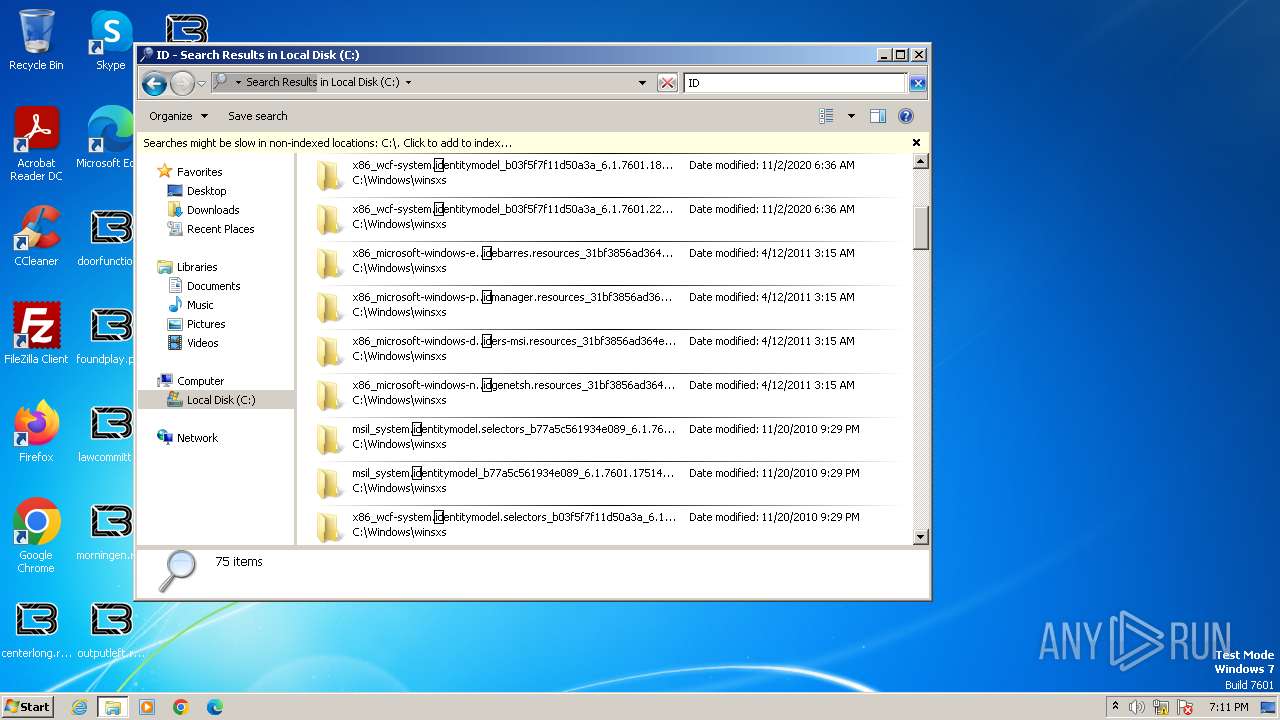Open the Pictures library
Image resolution: width=1280 pixels, height=720 pixels.
(205, 324)
